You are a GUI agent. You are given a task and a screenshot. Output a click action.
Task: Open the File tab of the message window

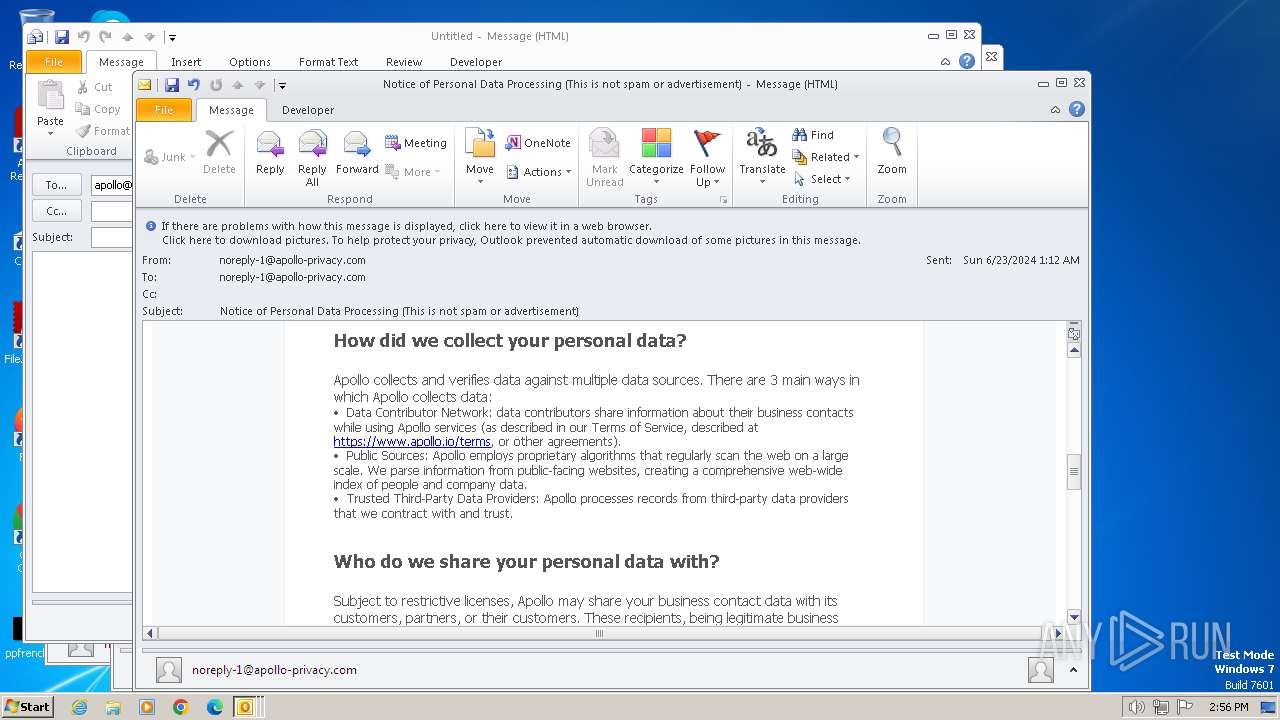(164, 110)
